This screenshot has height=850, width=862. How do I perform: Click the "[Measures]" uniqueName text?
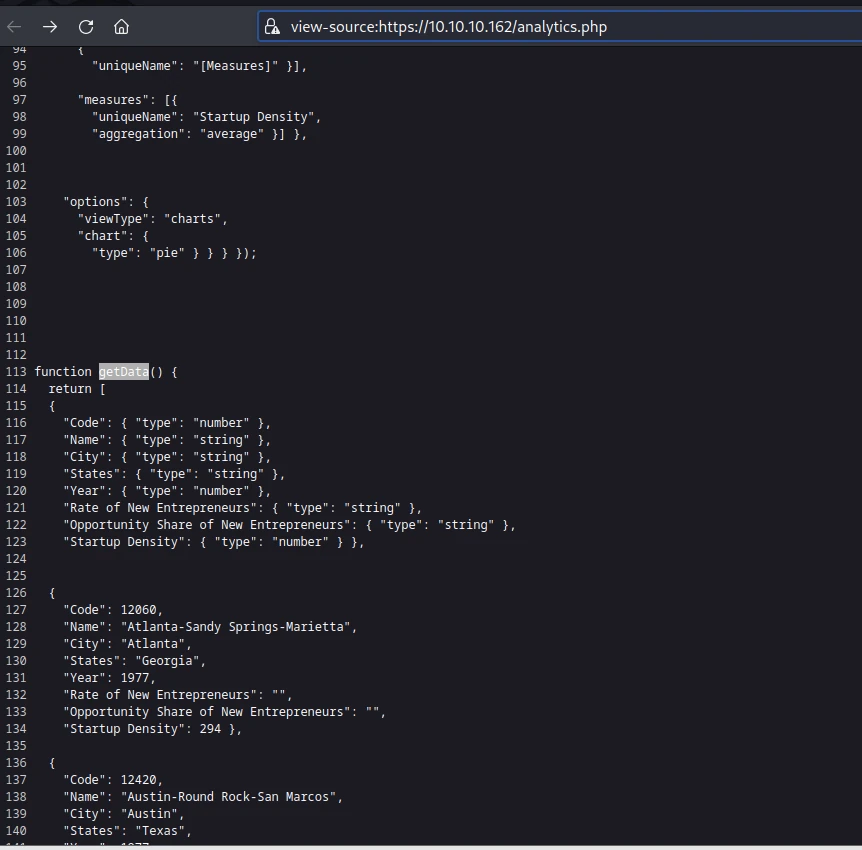pos(235,65)
